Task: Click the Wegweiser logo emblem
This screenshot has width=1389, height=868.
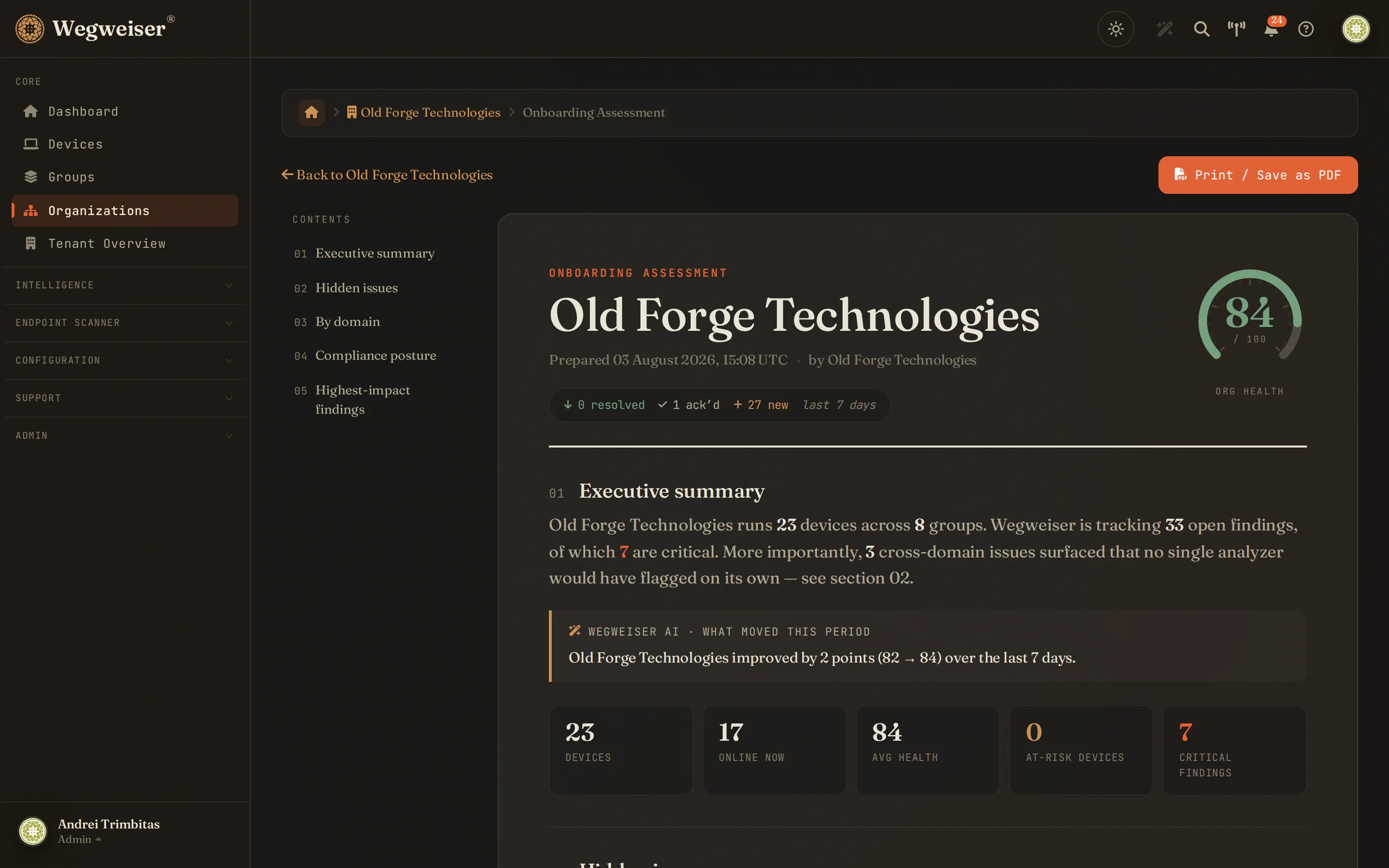Action: (29, 29)
